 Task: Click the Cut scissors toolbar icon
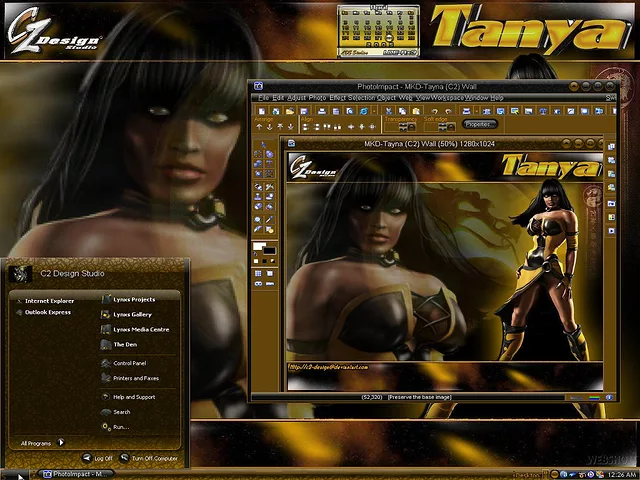(389, 111)
